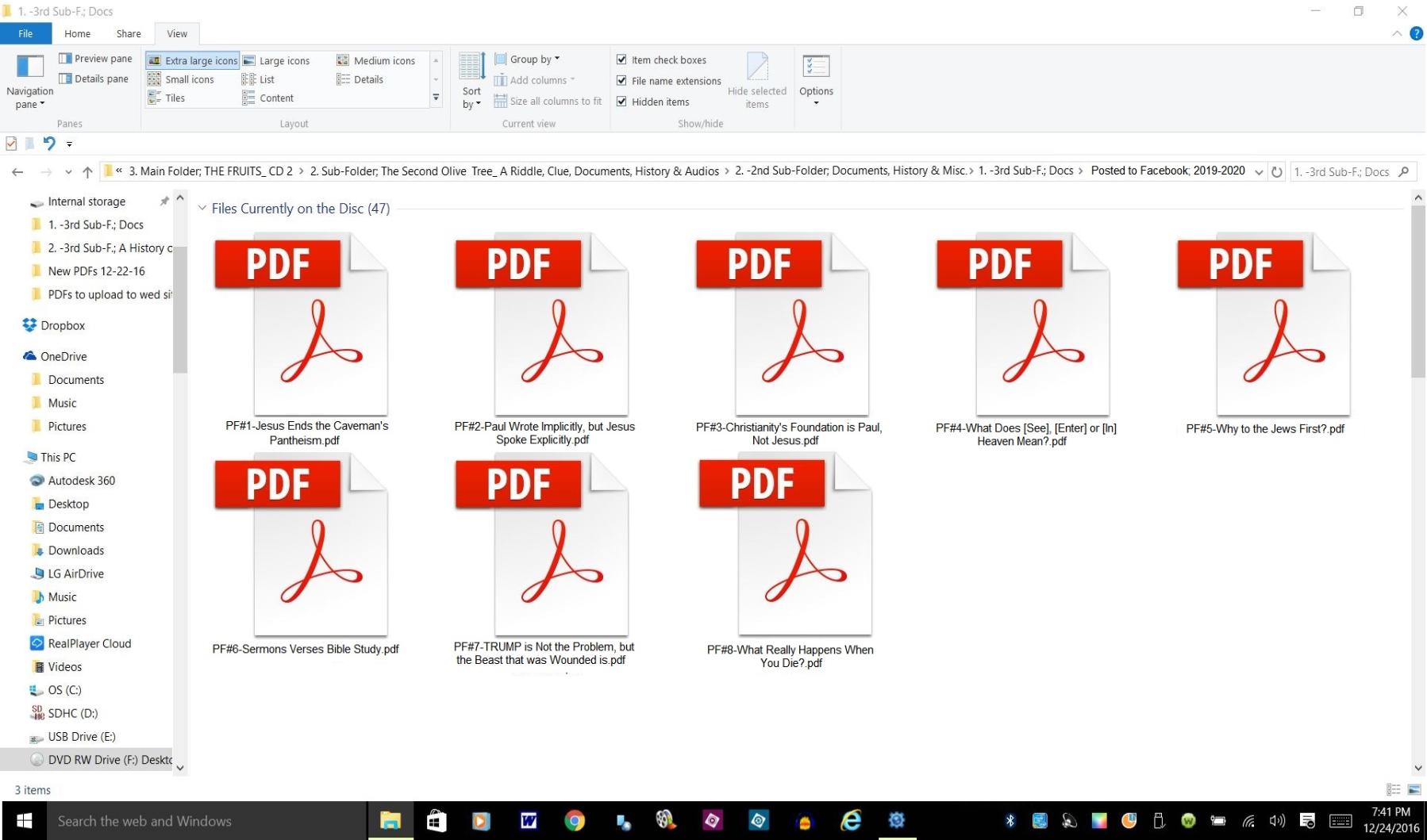Open the Navigation pane dropdown
Screen dimensions: 1427x840
tap(30, 82)
